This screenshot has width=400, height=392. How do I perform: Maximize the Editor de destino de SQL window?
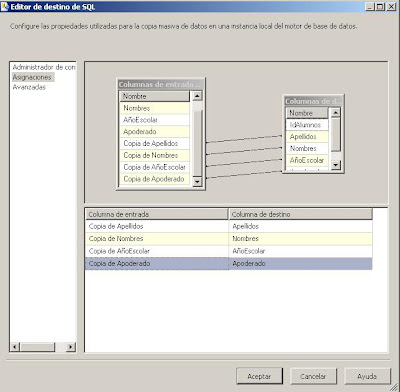[x=380, y=7]
